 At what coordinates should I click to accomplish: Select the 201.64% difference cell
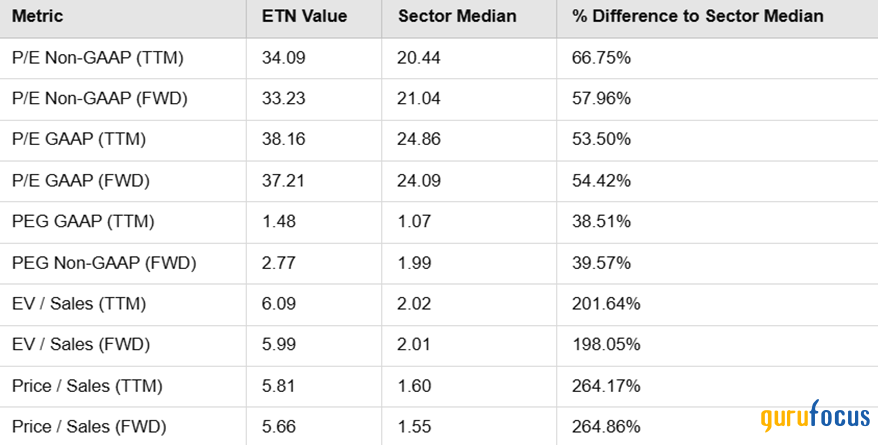click(x=606, y=304)
